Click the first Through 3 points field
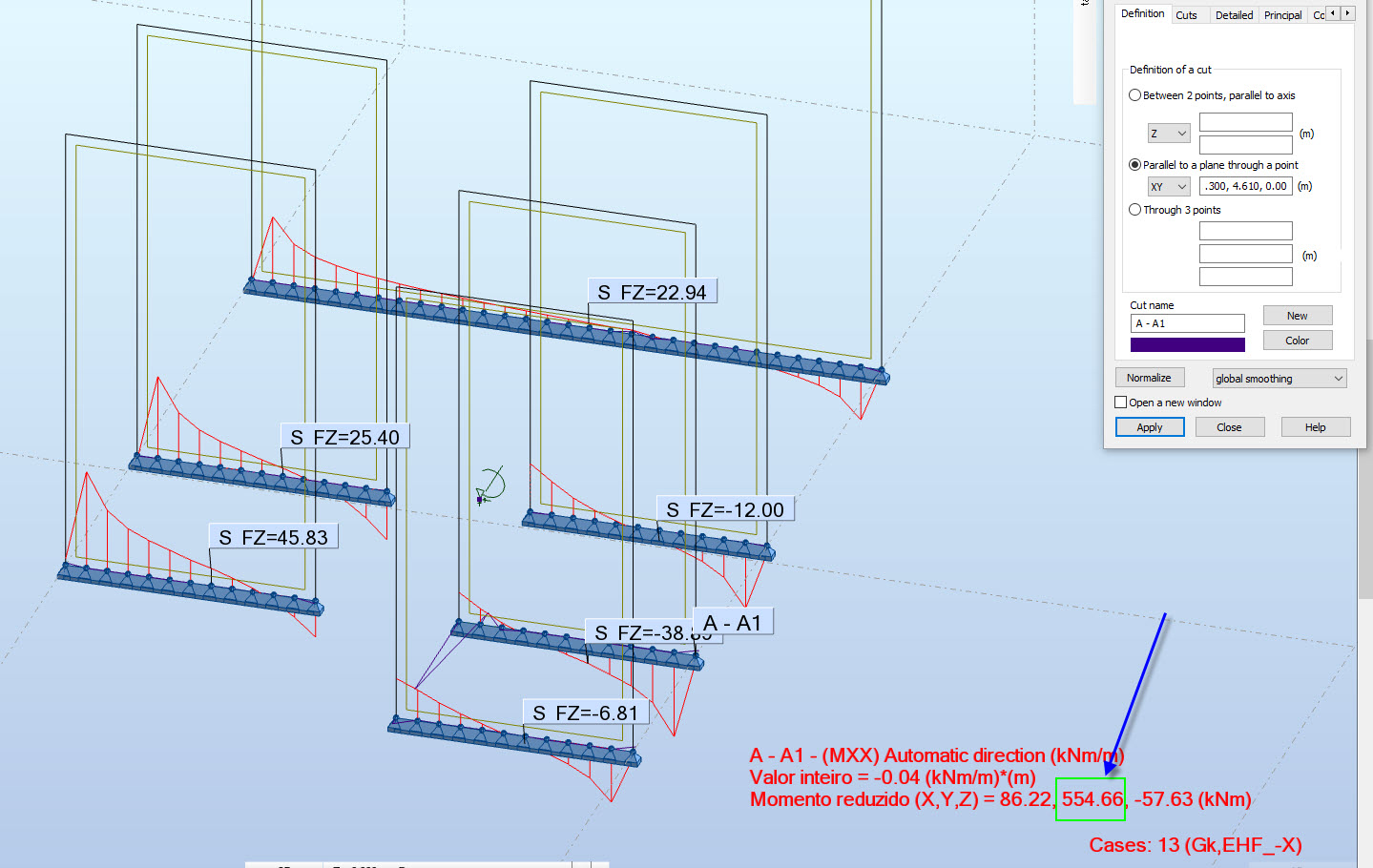Image resolution: width=1373 pixels, height=868 pixels. [1245, 231]
